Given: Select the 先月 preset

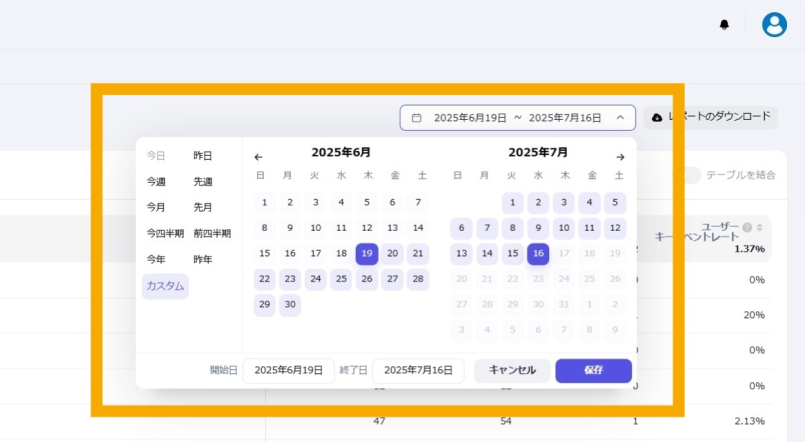Looking at the screenshot, I should pyautogui.click(x=203, y=207).
